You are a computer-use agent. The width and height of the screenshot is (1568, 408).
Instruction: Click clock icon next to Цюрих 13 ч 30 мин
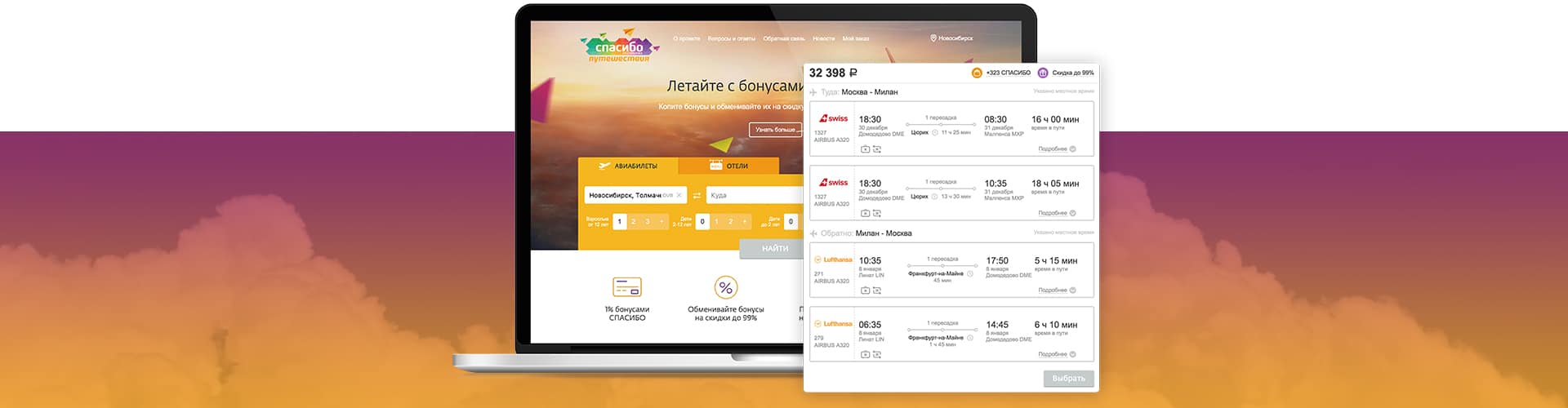click(935, 196)
